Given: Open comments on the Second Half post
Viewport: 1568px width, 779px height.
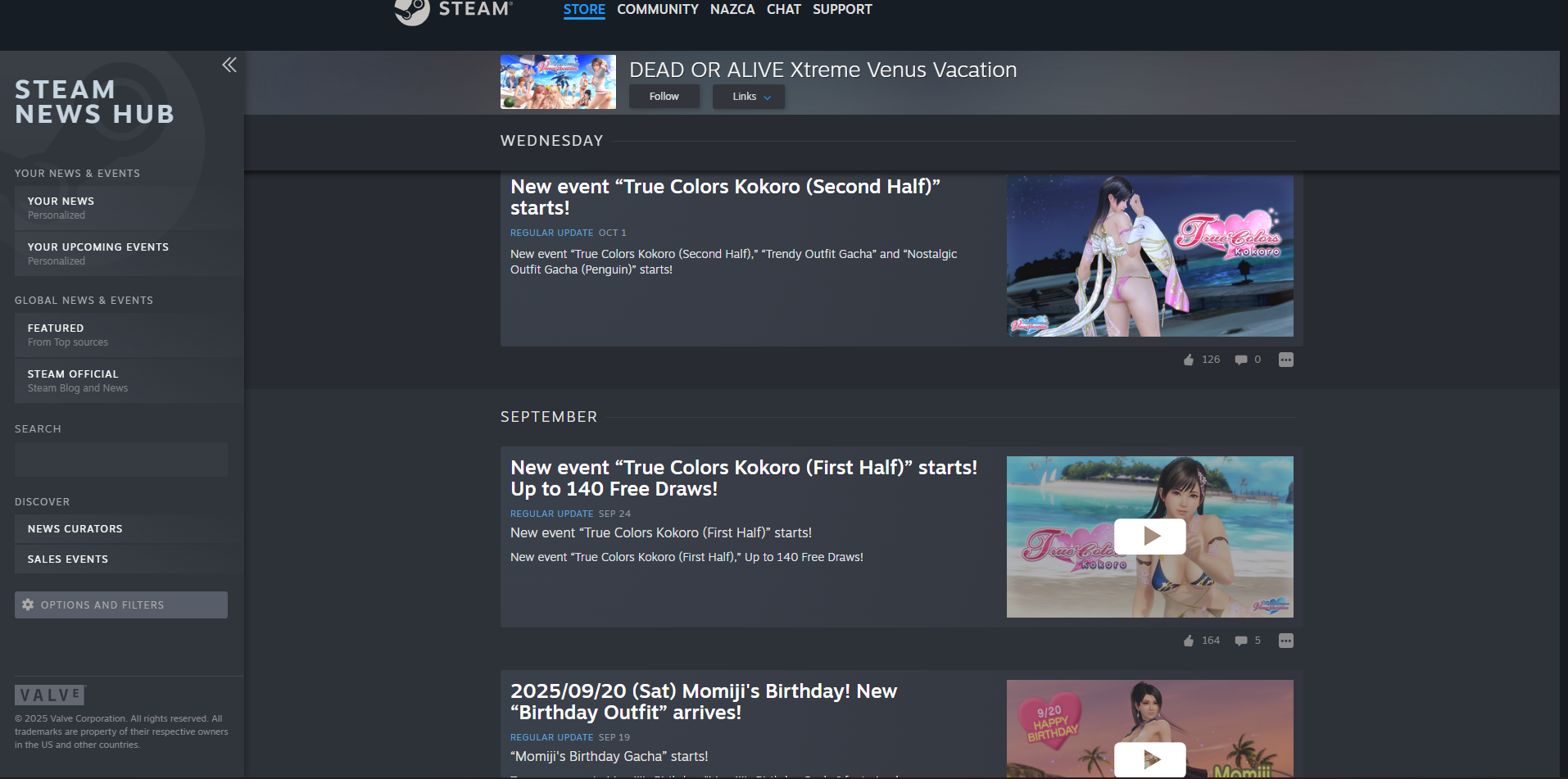Looking at the screenshot, I should [x=1241, y=360].
